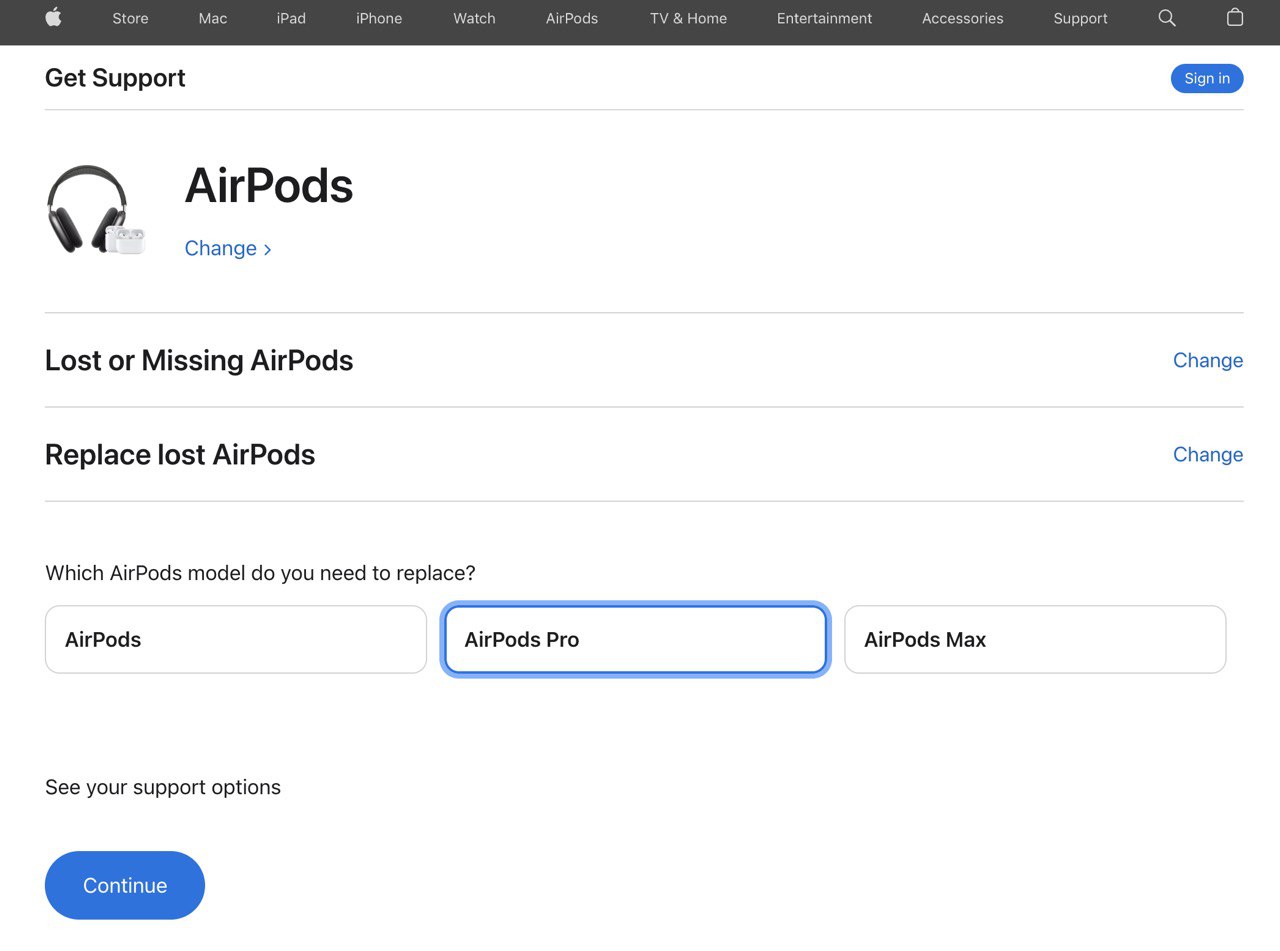Choose the AirPods Max model option
Image resolution: width=1280 pixels, height=951 pixels.
click(x=1035, y=640)
